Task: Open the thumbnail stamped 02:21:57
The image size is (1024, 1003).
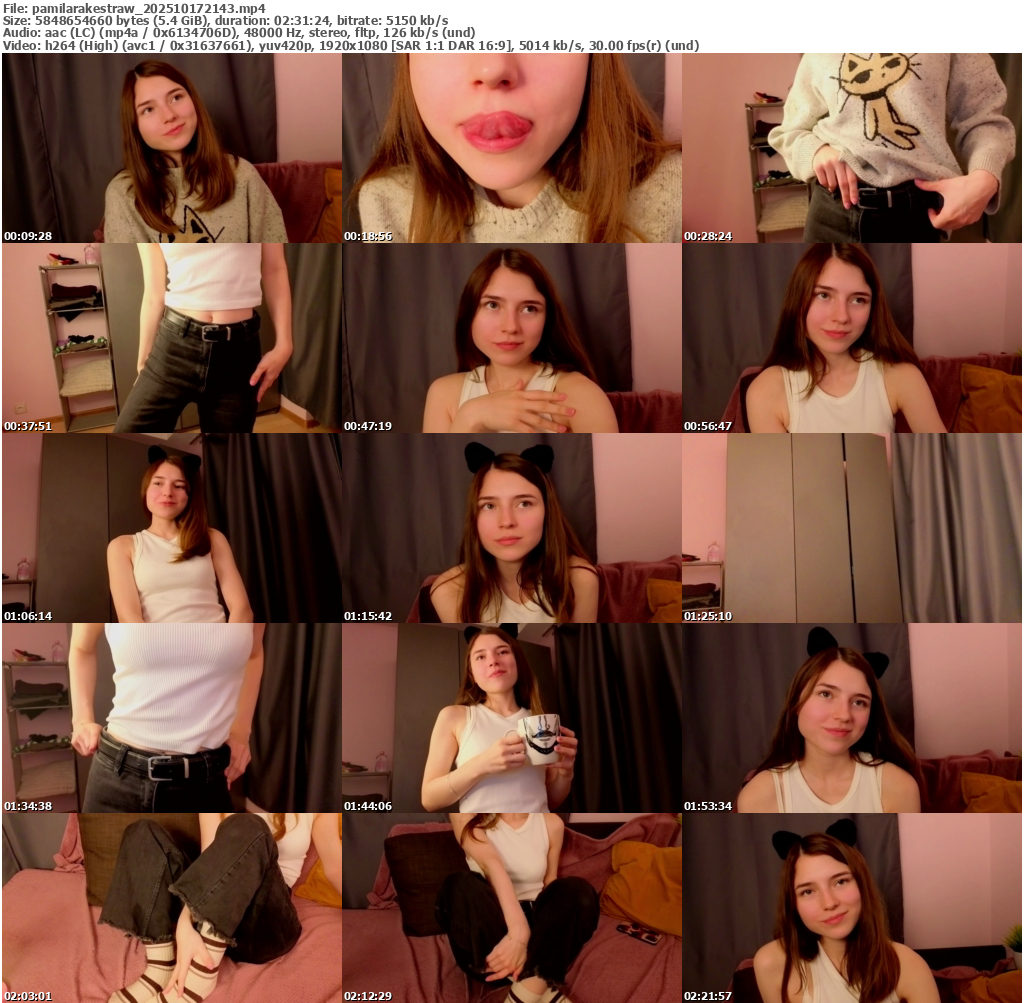Action: click(x=852, y=908)
